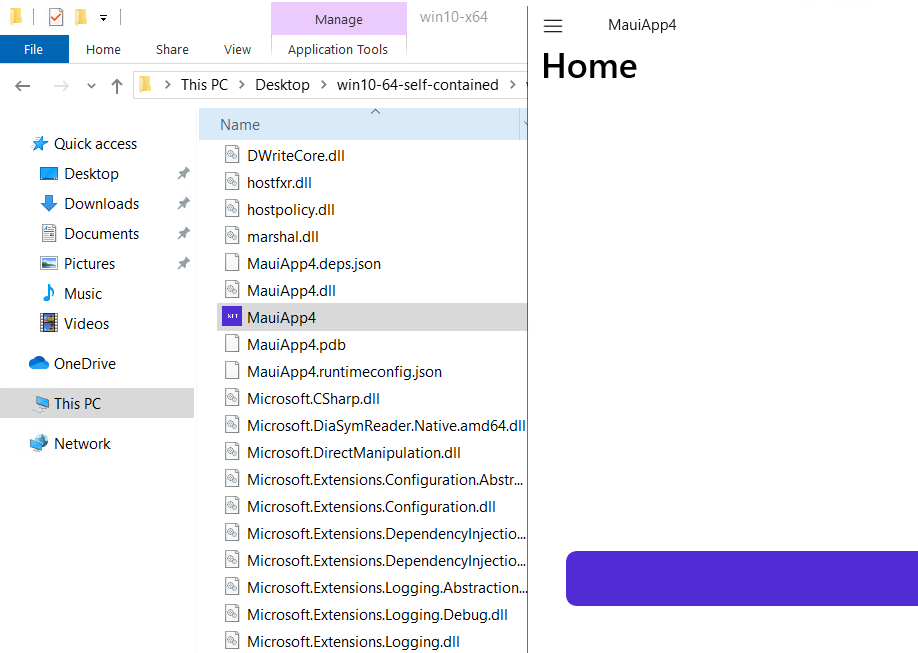Click the pin icon beside Downloads
The image size is (918, 653).
(x=184, y=203)
